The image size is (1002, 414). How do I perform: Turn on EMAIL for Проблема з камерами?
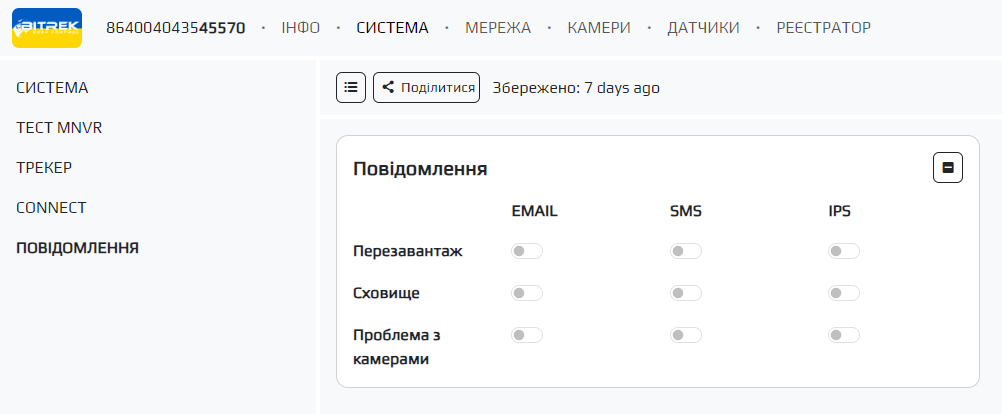point(527,335)
